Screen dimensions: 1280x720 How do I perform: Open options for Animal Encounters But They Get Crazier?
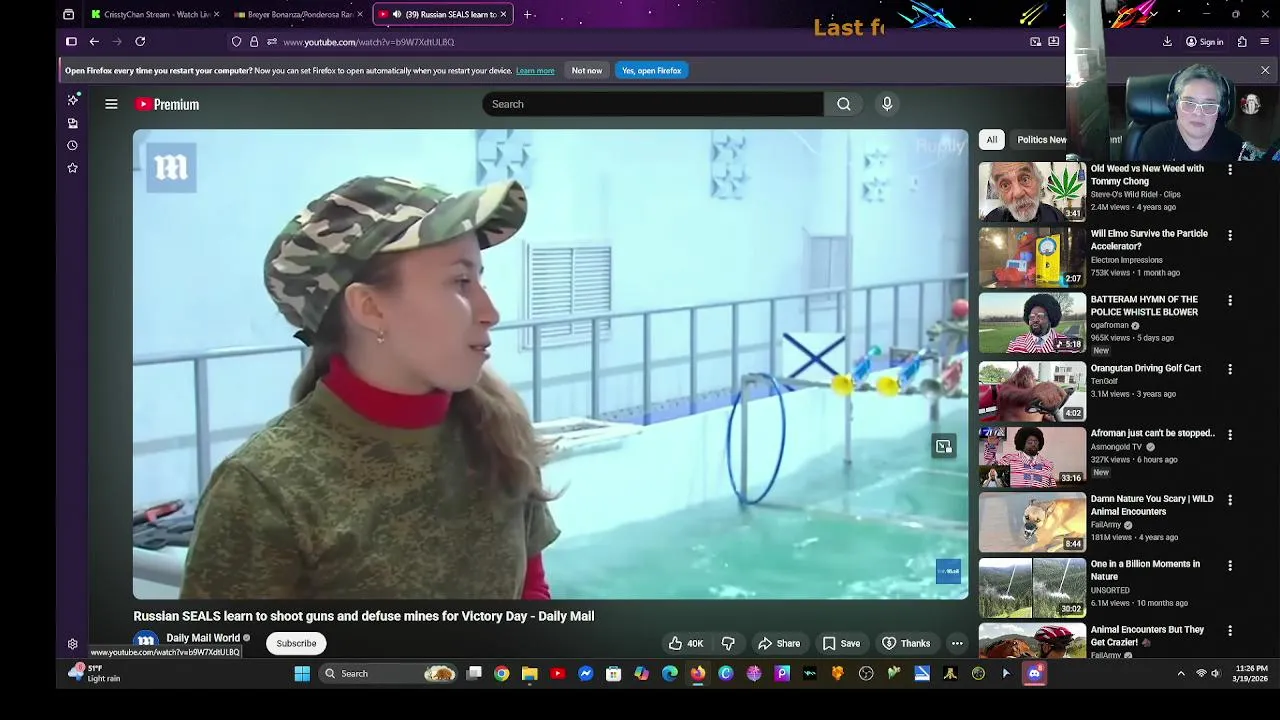pyautogui.click(x=1230, y=631)
